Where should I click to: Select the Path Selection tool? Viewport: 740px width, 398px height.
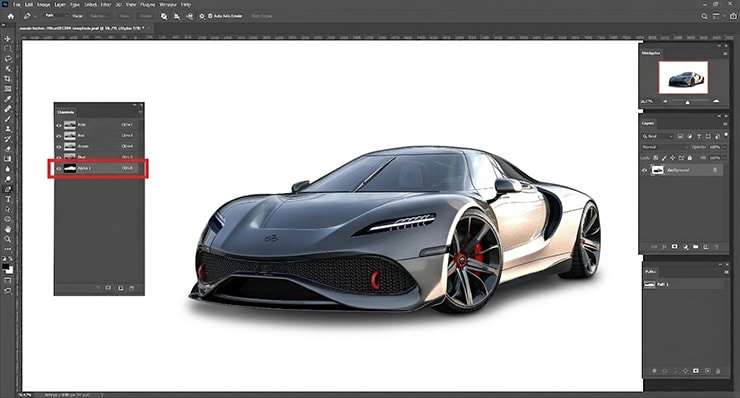tap(8, 209)
